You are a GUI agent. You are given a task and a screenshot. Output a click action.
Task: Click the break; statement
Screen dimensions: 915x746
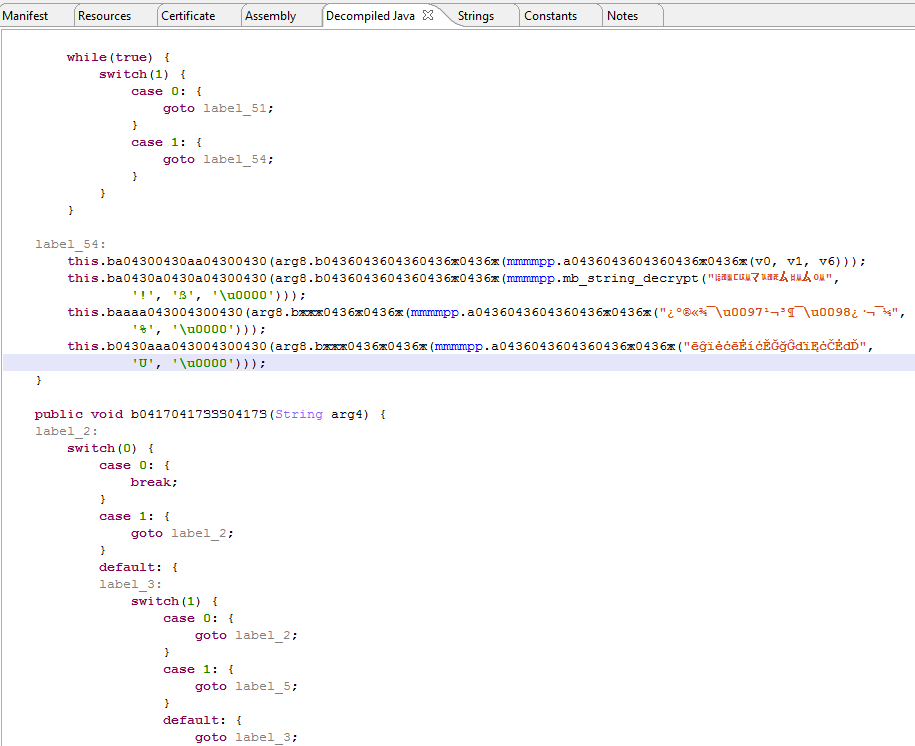[154, 482]
